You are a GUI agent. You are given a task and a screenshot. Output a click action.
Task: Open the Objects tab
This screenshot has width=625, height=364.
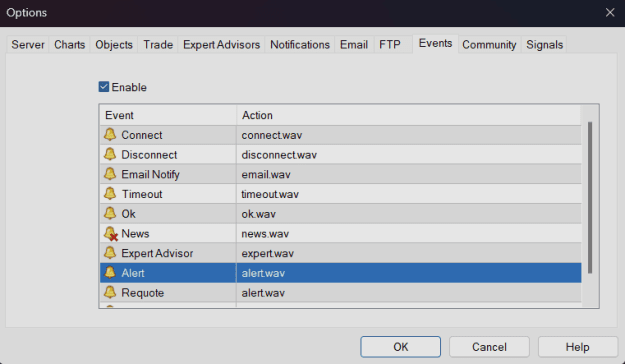114,45
